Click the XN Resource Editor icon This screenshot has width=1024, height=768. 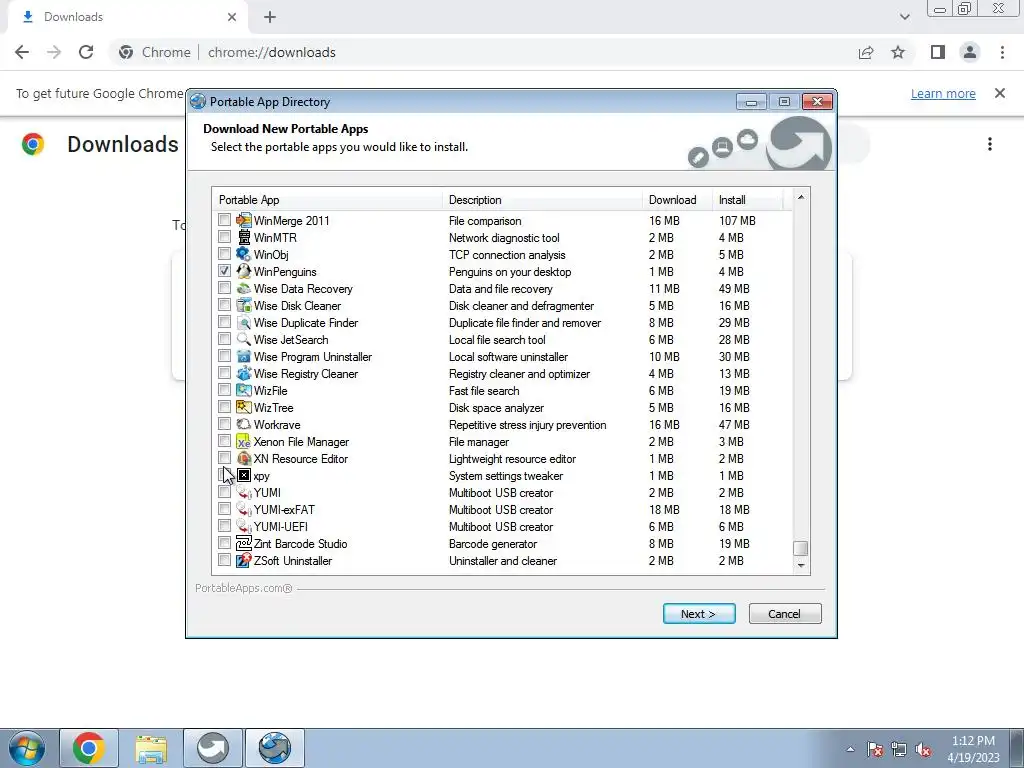244,458
